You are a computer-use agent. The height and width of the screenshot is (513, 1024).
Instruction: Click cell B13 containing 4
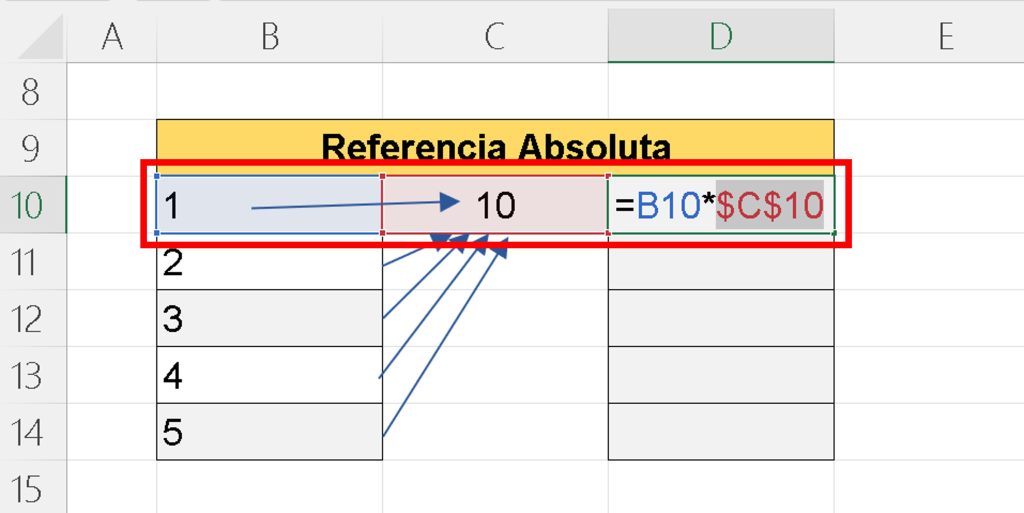pos(270,375)
